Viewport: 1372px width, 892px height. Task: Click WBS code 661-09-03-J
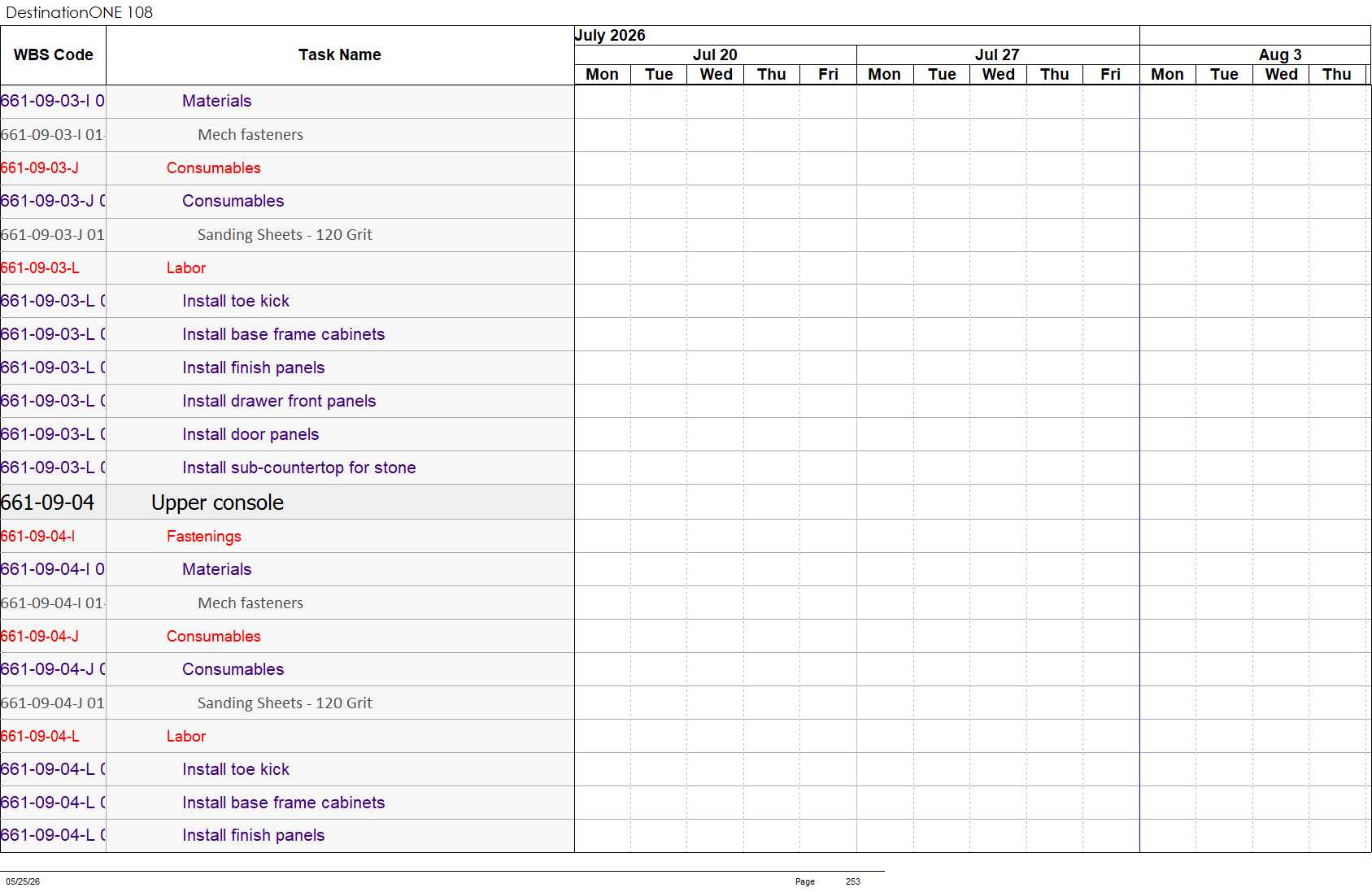(x=40, y=168)
